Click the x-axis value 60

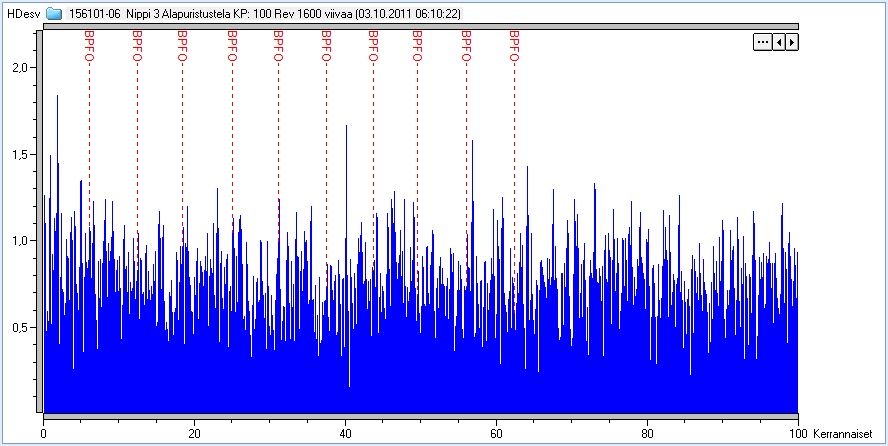[x=496, y=434]
